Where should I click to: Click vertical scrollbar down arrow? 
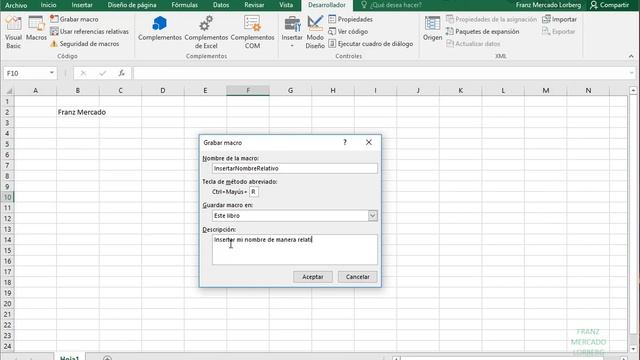633,348
